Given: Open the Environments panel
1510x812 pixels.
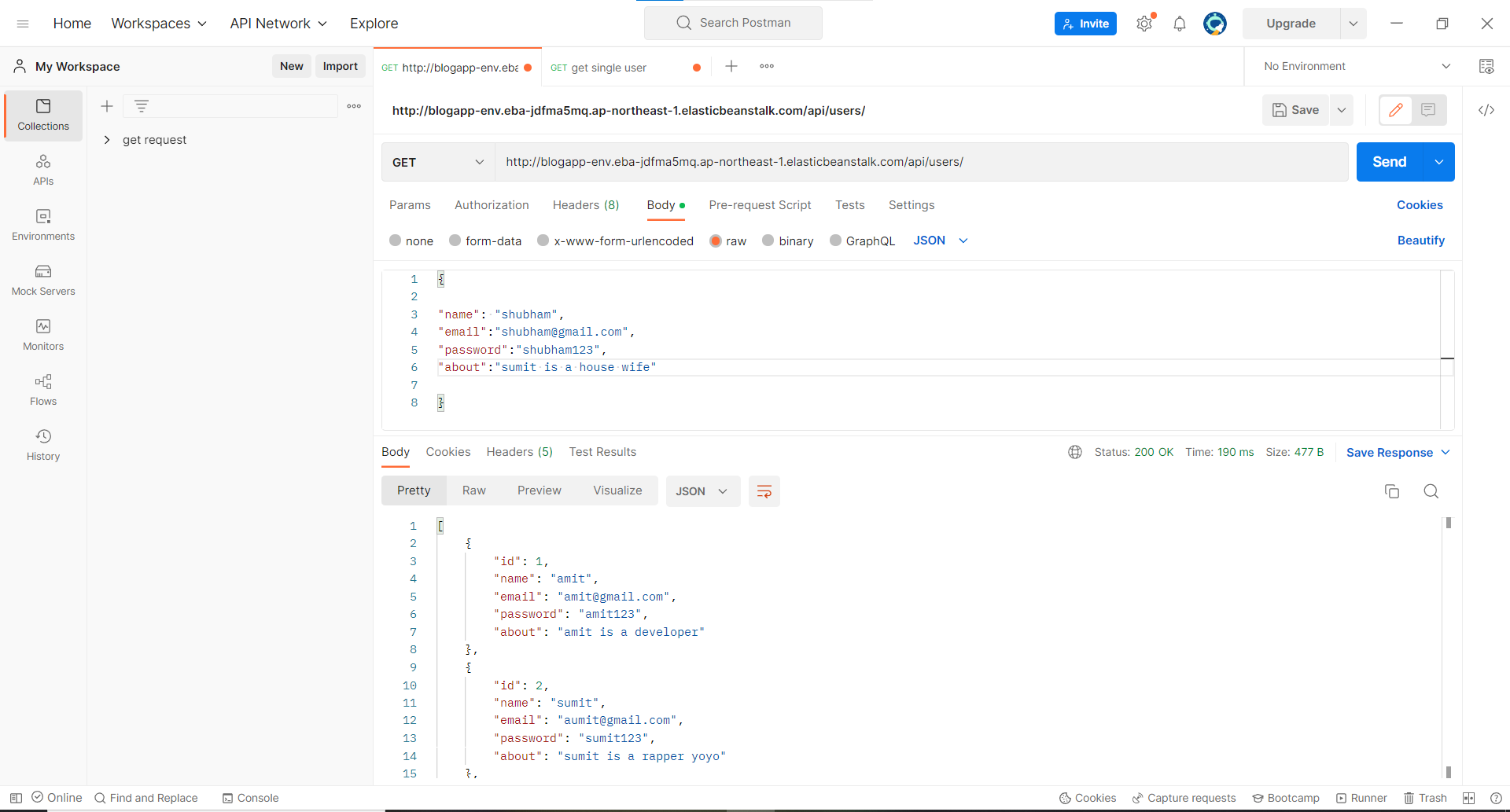Looking at the screenshot, I should [x=42, y=226].
